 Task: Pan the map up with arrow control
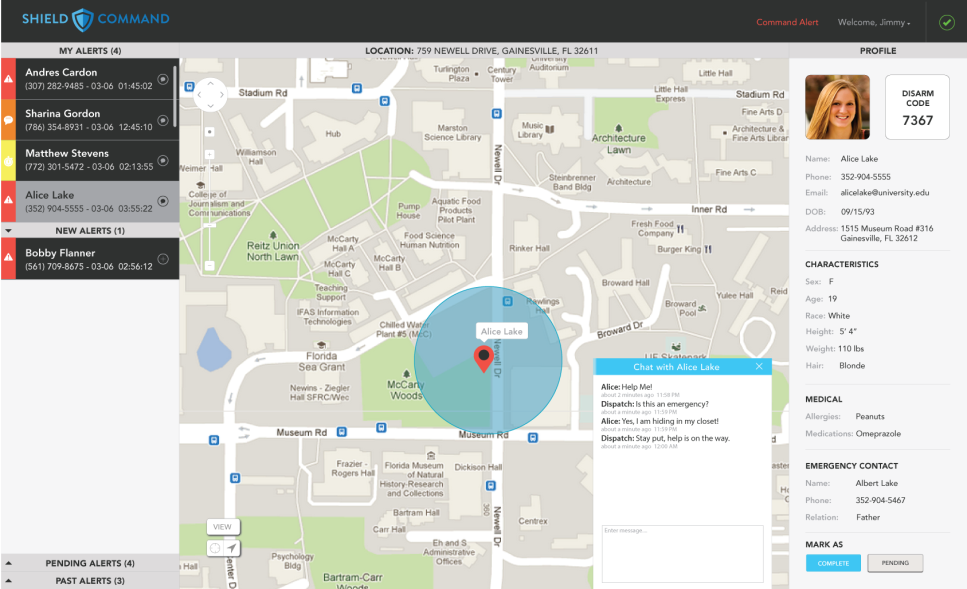(212, 84)
